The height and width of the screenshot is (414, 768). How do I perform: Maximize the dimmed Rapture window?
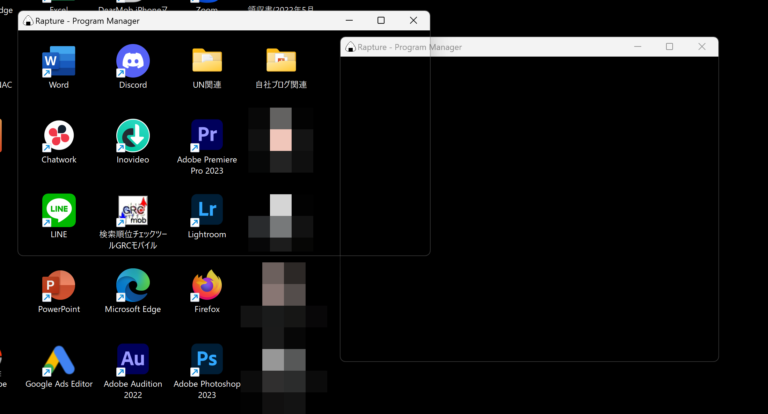tap(670, 47)
